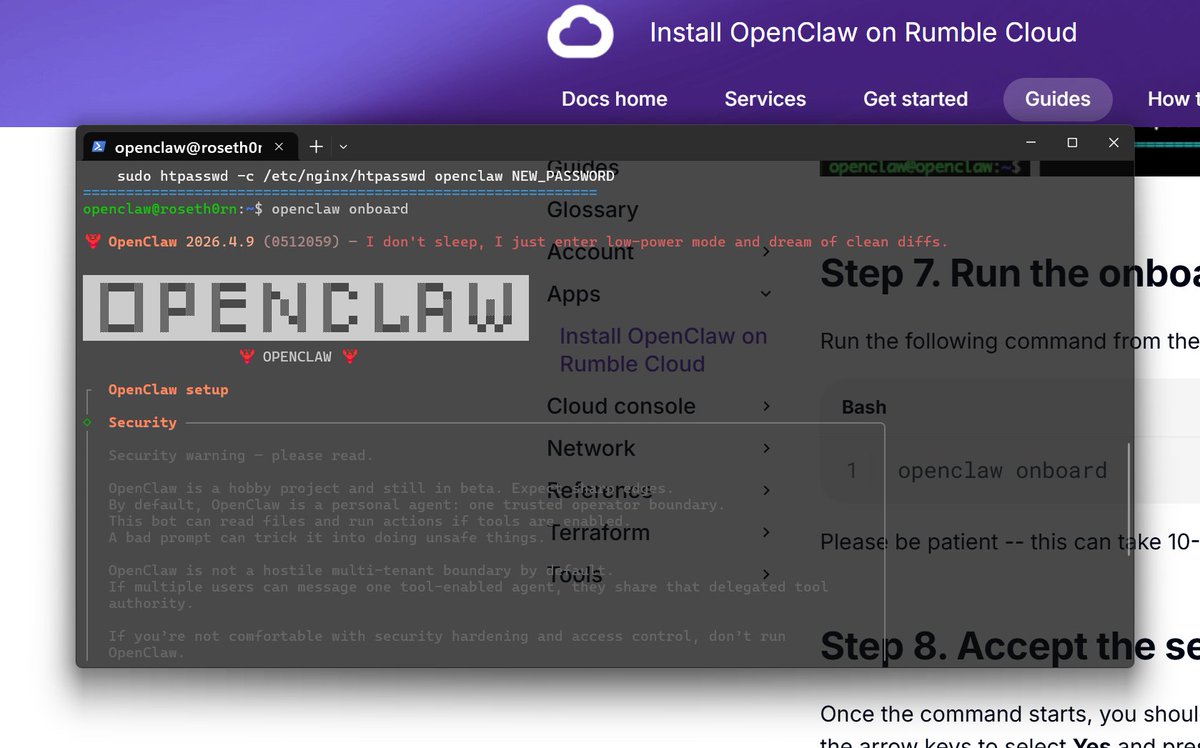This screenshot has height=748, width=1200.
Task: Click the 'openclaw onboard' code block text
Action: 1002,470
